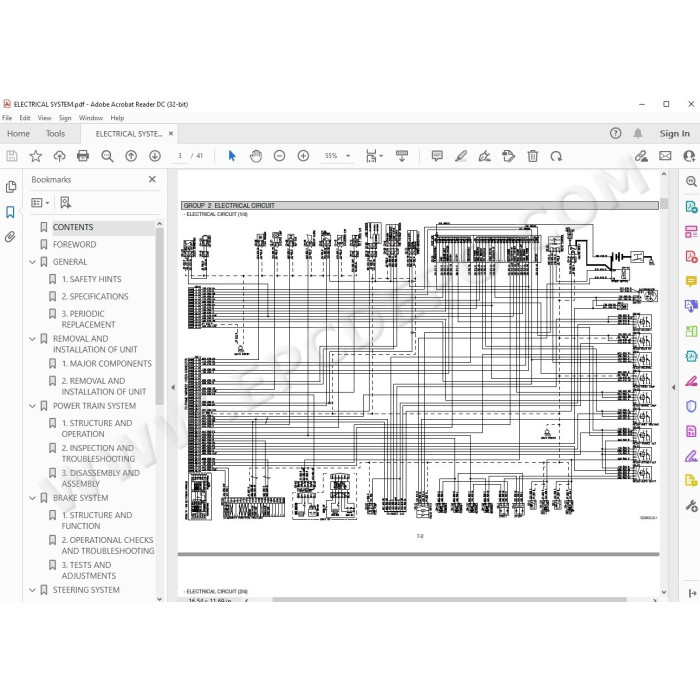The width and height of the screenshot is (700, 700).
Task: Open the FOREWORD bookmark
Action: (x=75, y=245)
